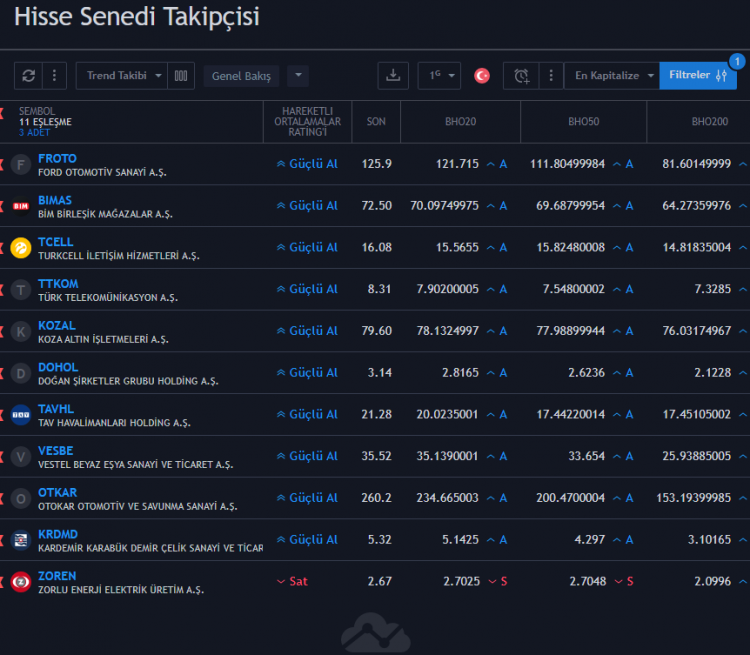
Task: Open the FROTO ticker link
Action: click(57, 158)
